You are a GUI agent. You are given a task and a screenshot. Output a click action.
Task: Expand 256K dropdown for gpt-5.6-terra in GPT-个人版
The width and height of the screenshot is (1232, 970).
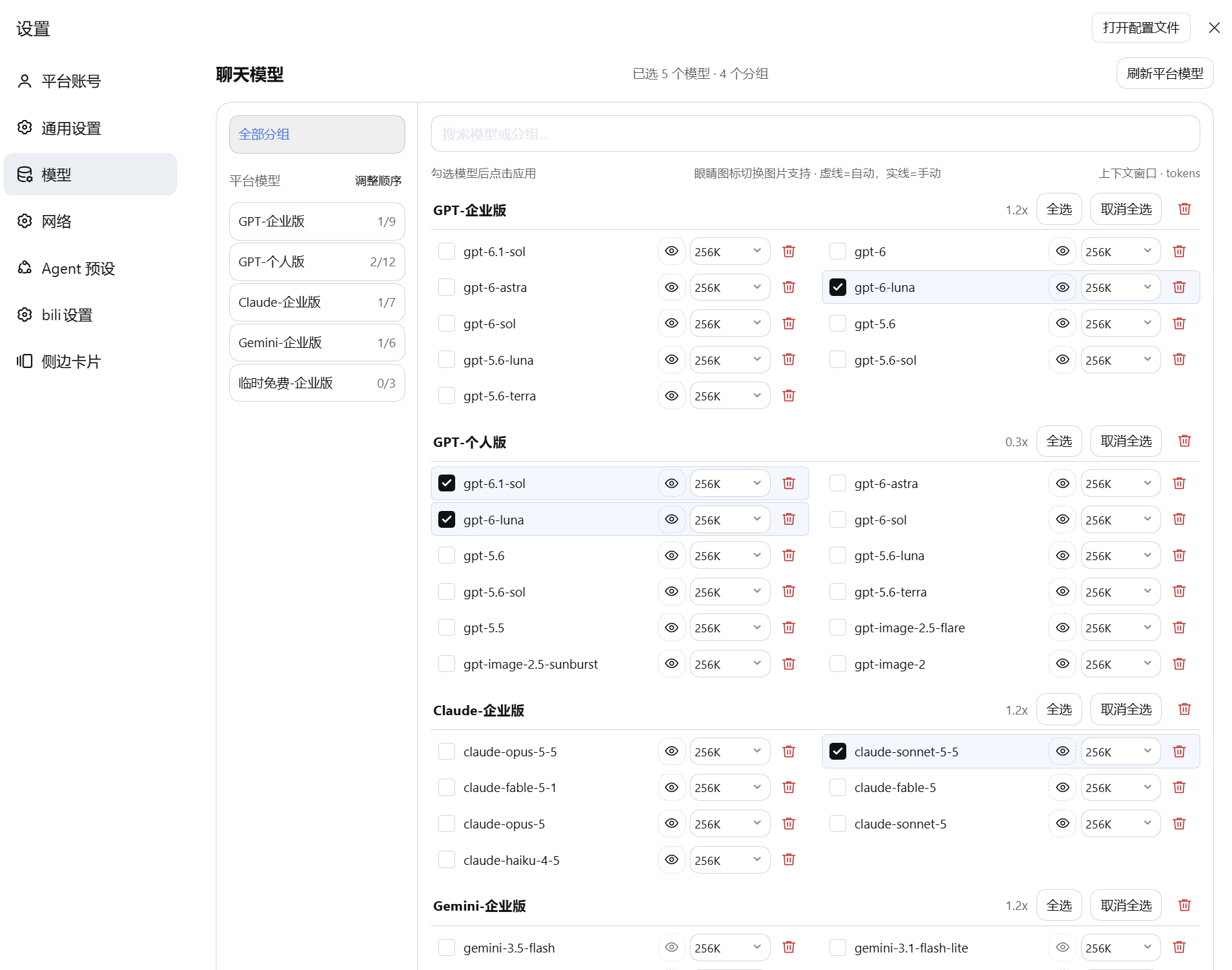[1120, 592]
